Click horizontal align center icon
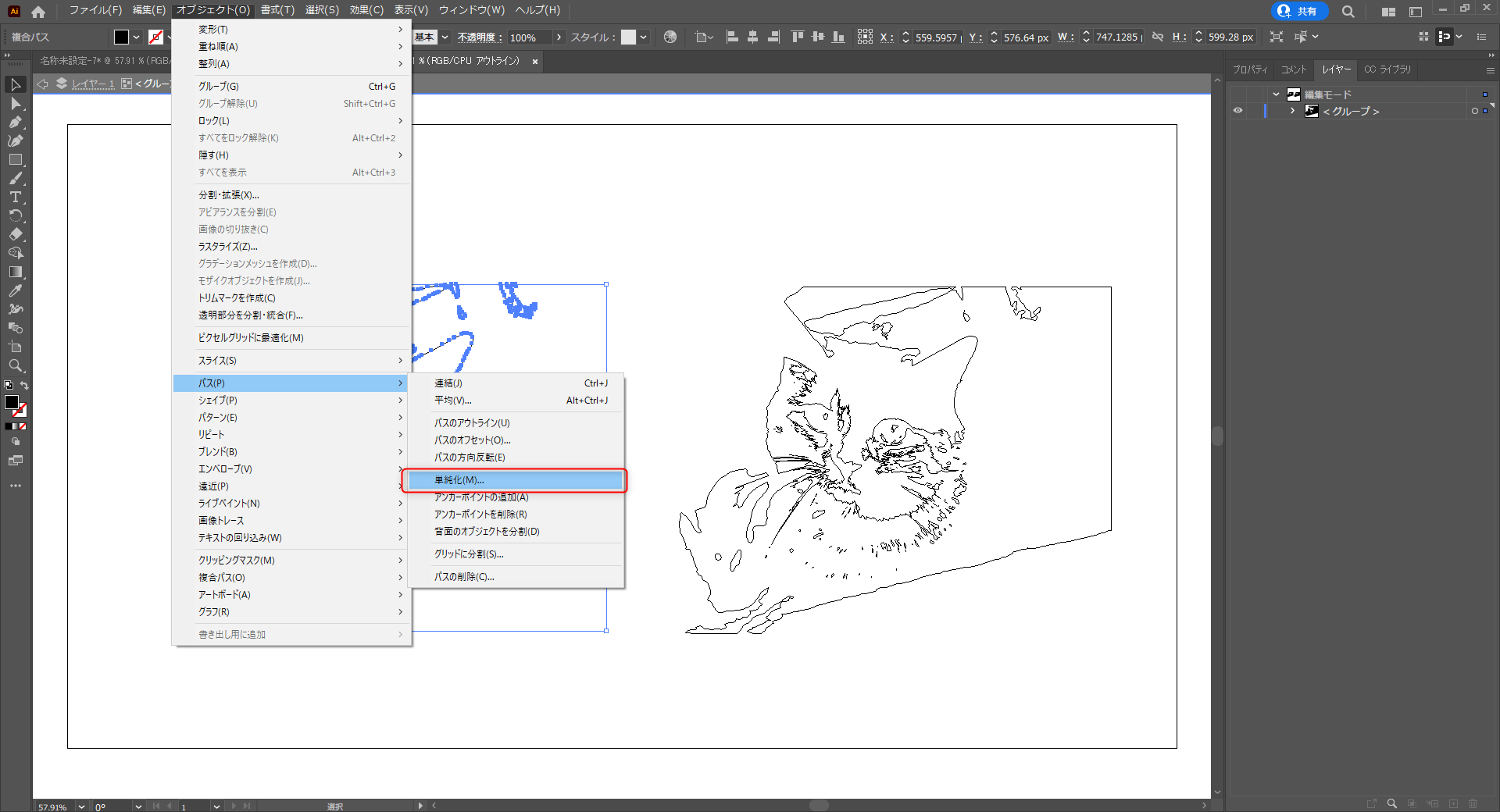The image size is (1500, 812). click(752, 37)
